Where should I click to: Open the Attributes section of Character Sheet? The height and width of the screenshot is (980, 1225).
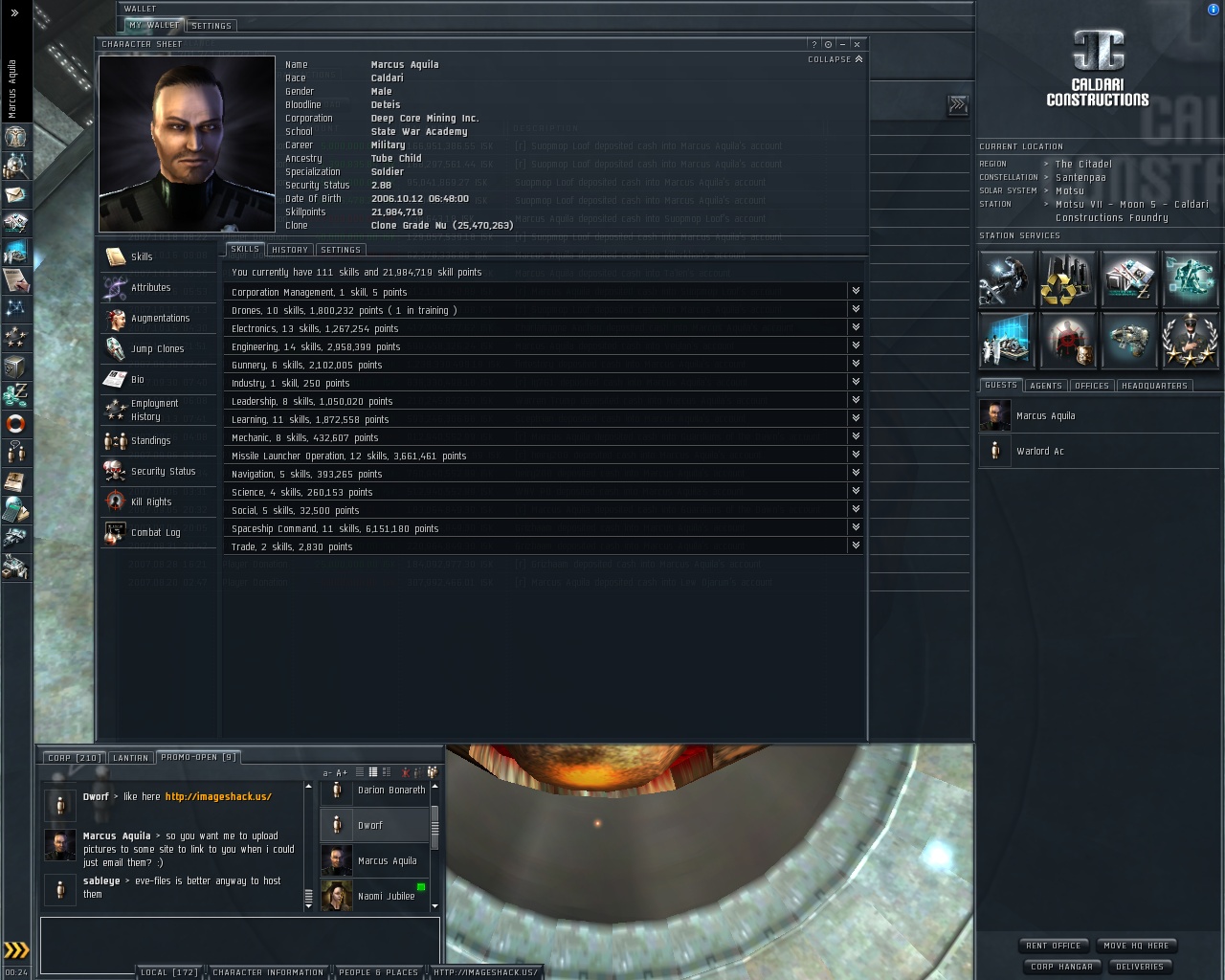158,287
